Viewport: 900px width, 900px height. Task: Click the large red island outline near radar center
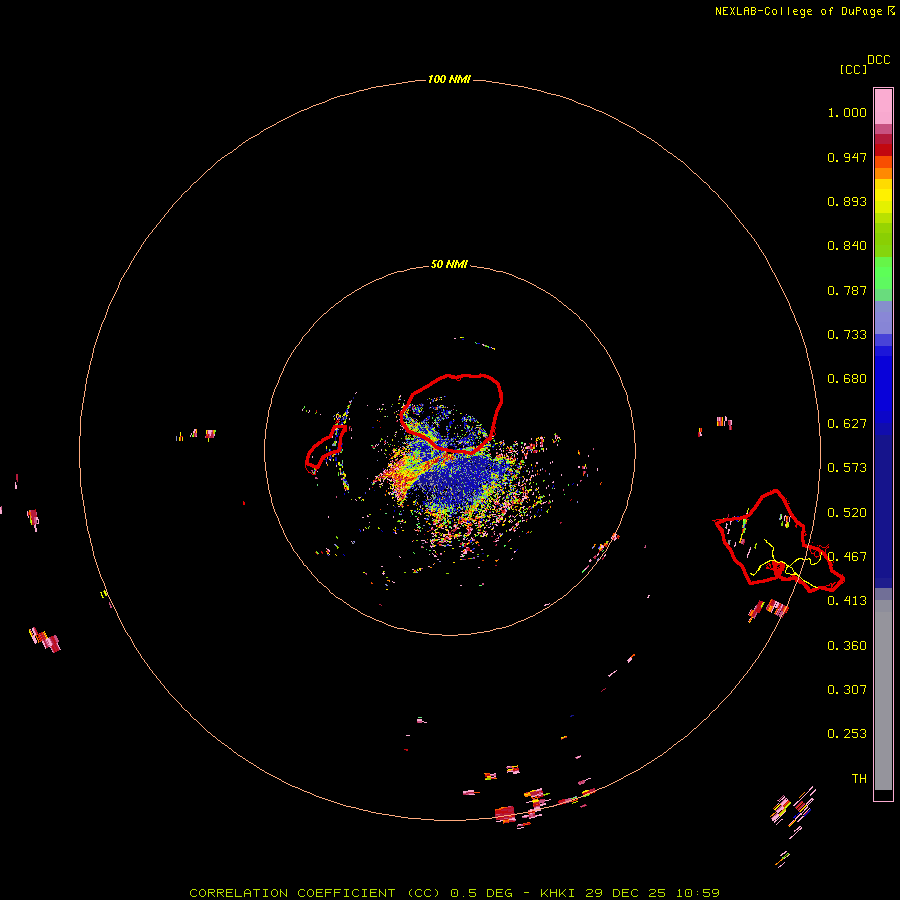point(451,413)
